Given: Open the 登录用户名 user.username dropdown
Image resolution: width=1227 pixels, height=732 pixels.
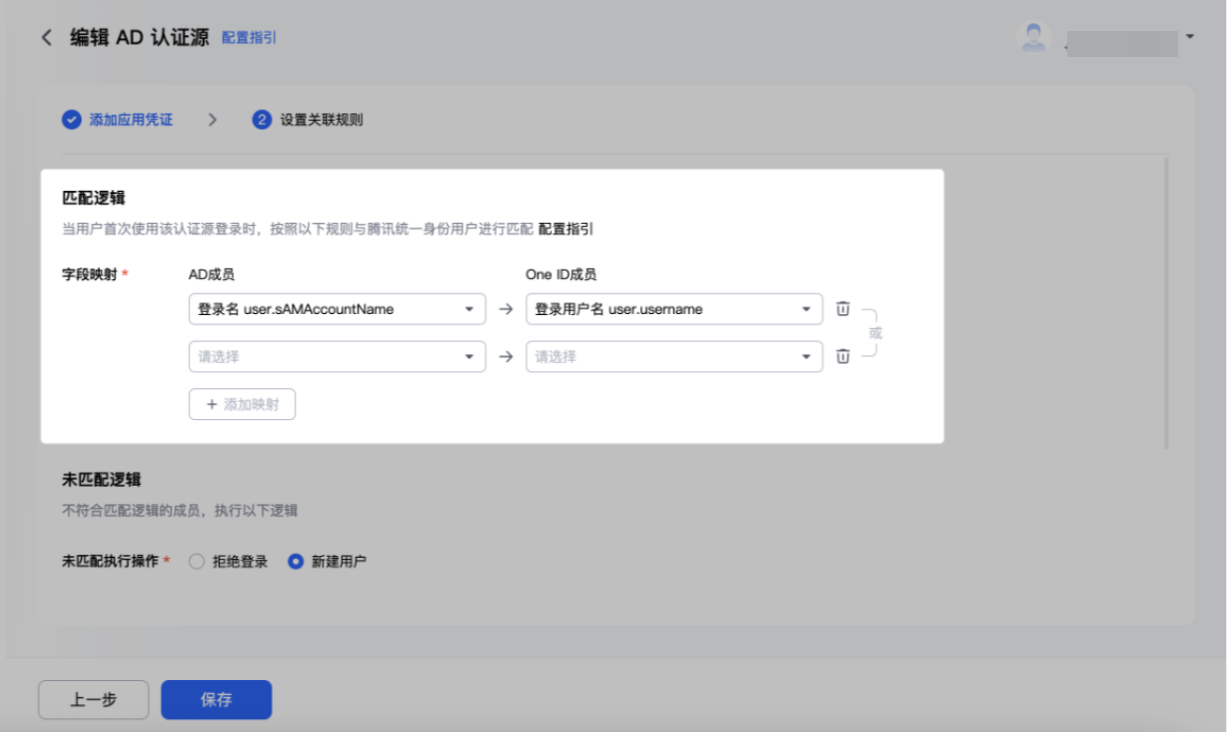Looking at the screenshot, I should (x=674, y=309).
